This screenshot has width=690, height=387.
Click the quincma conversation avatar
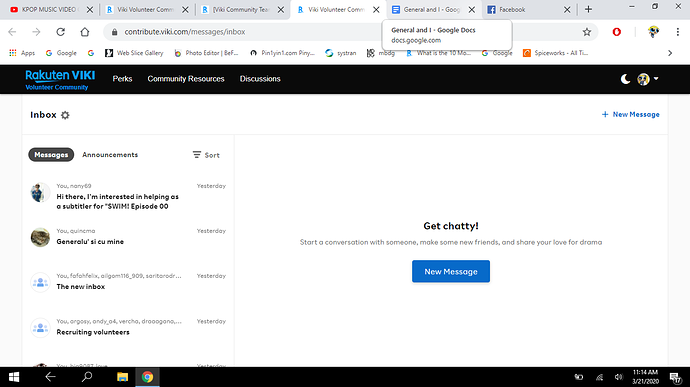pos(40,237)
